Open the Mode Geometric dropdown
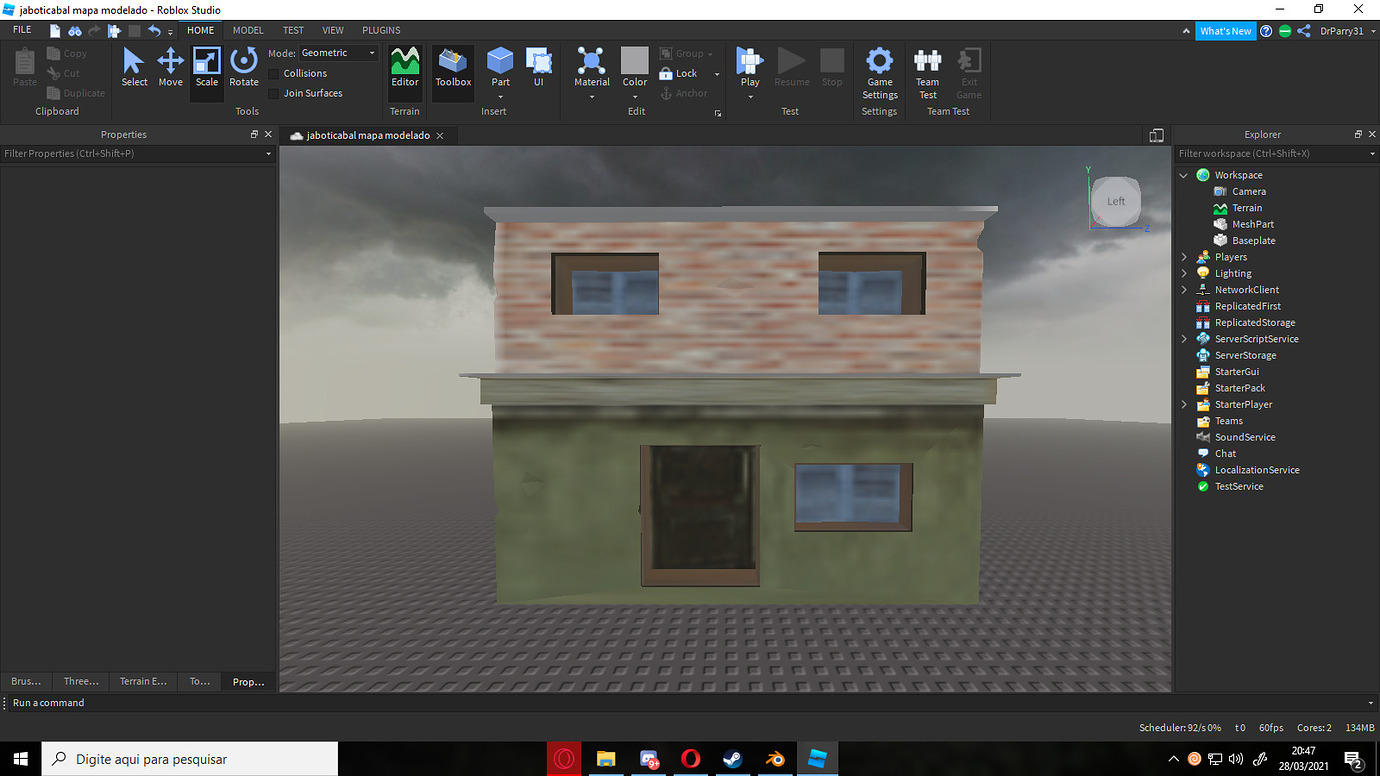The width and height of the screenshot is (1380, 776). (339, 53)
